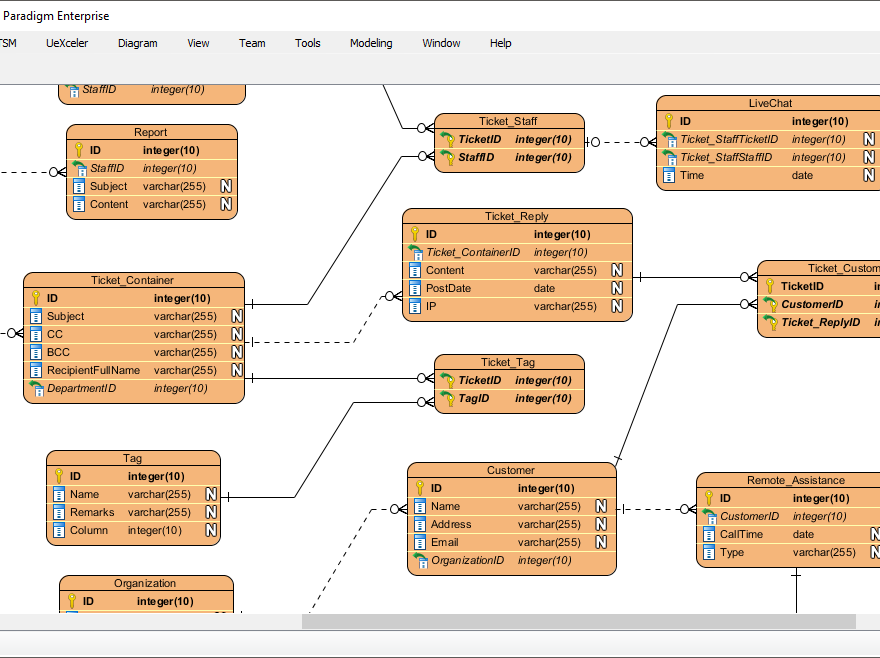Screen dimensions: 880x658
Task: Toggle the nullable N marker on Customer Name
Action: click(x=601, y=506)
